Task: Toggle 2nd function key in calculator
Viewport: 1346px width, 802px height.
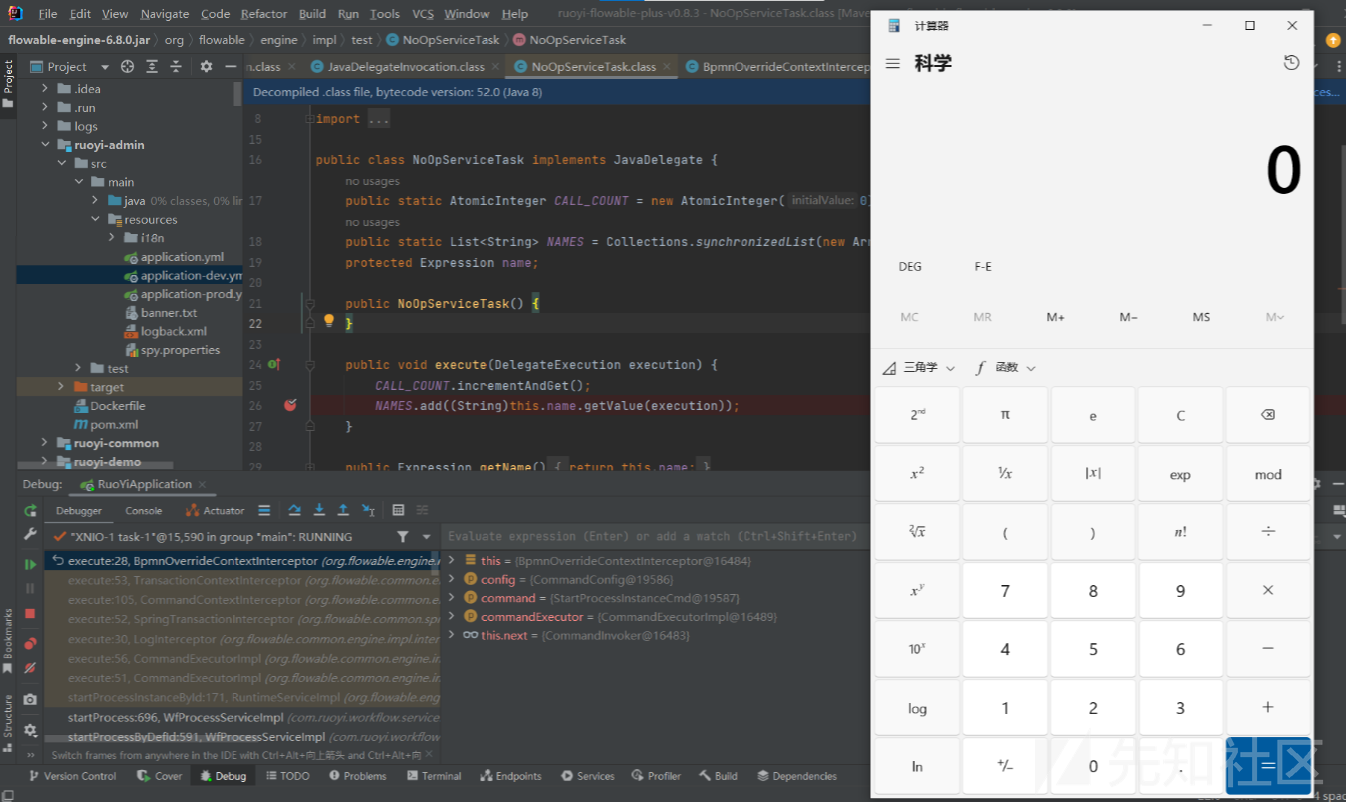Action: coord(917,415)
